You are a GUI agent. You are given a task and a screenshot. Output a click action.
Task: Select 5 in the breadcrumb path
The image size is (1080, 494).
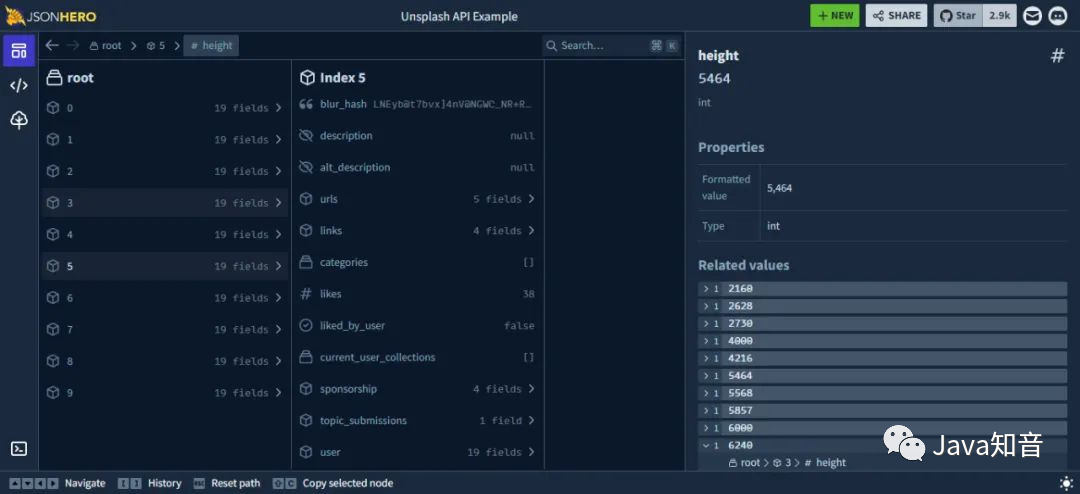(x=156, y=45)
